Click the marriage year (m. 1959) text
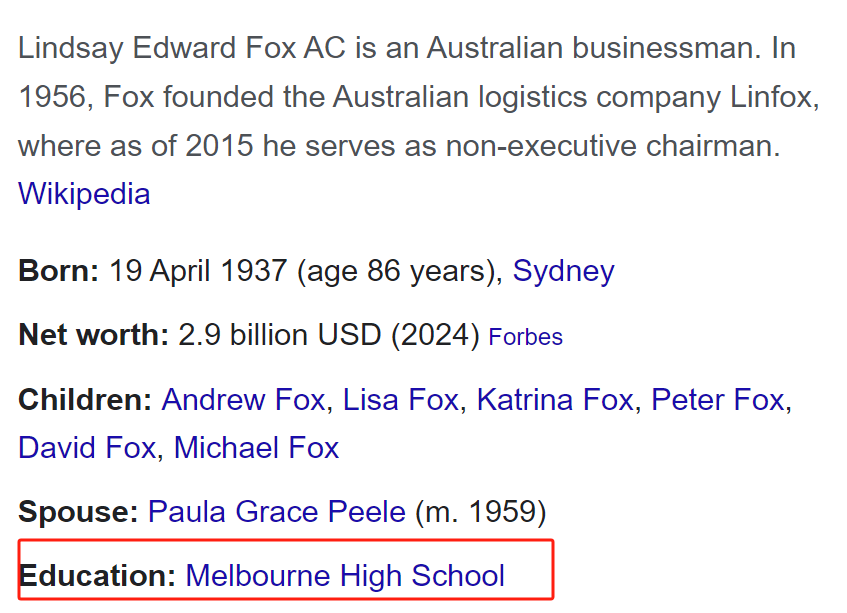This screenshot has width=847, height=613. coord(480,513)
